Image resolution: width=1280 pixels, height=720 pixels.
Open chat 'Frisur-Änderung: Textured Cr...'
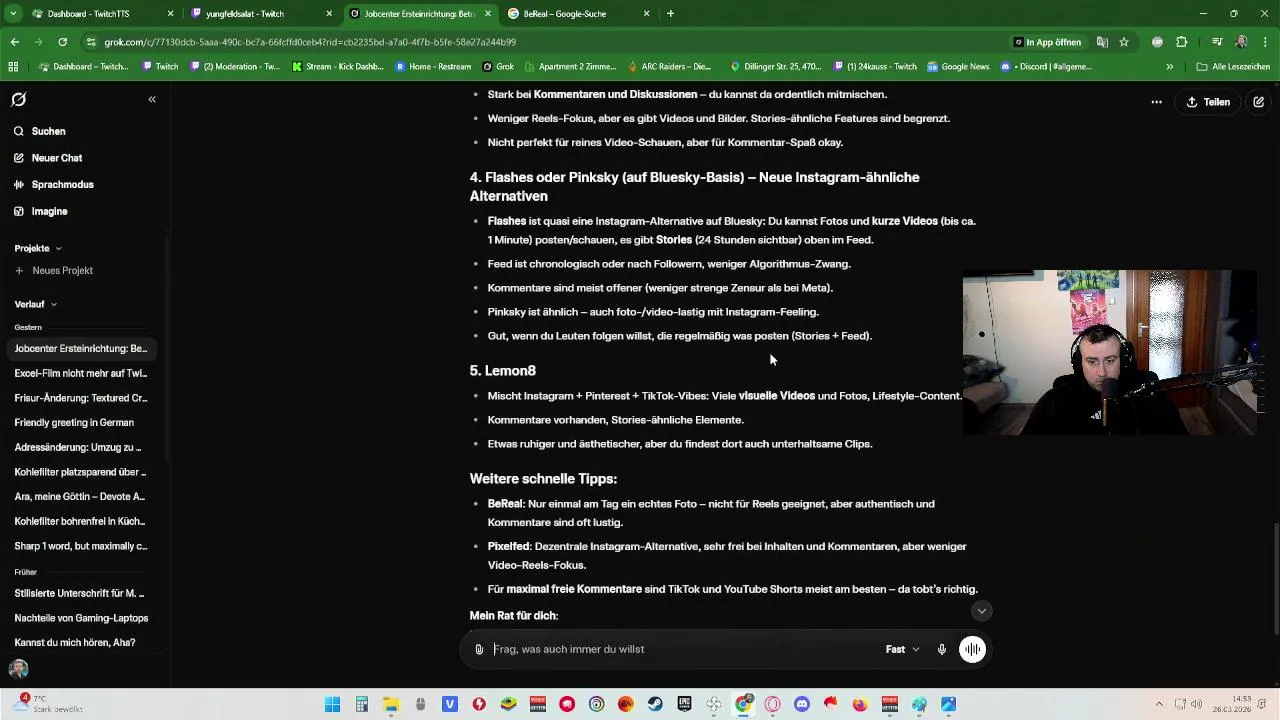point(81,398)
